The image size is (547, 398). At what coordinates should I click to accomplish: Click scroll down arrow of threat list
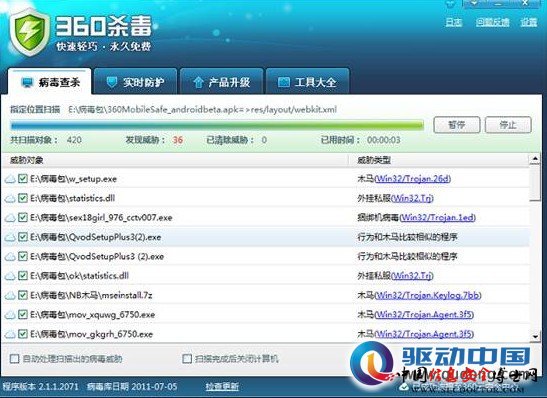click(x=535, y=336)
